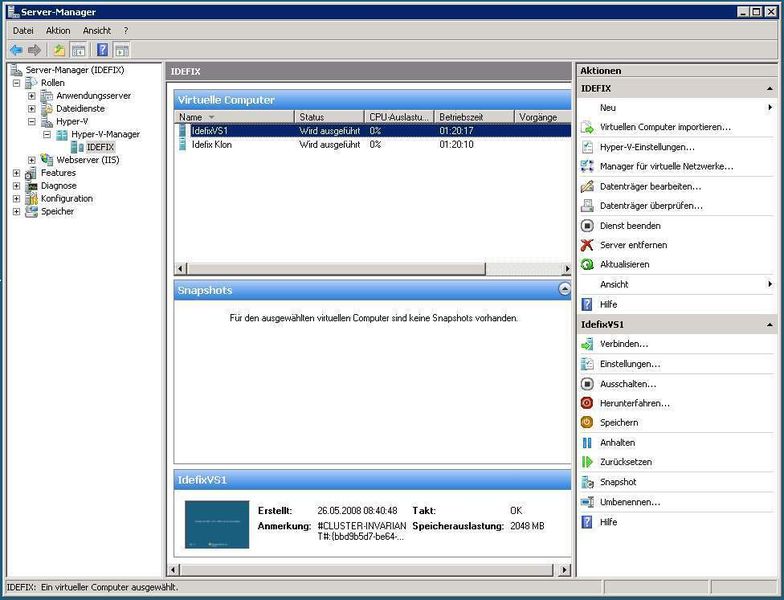Click the forward arrow toolbar icon
Viewport: 784px width, 600px height.
(x=34, y=50)
